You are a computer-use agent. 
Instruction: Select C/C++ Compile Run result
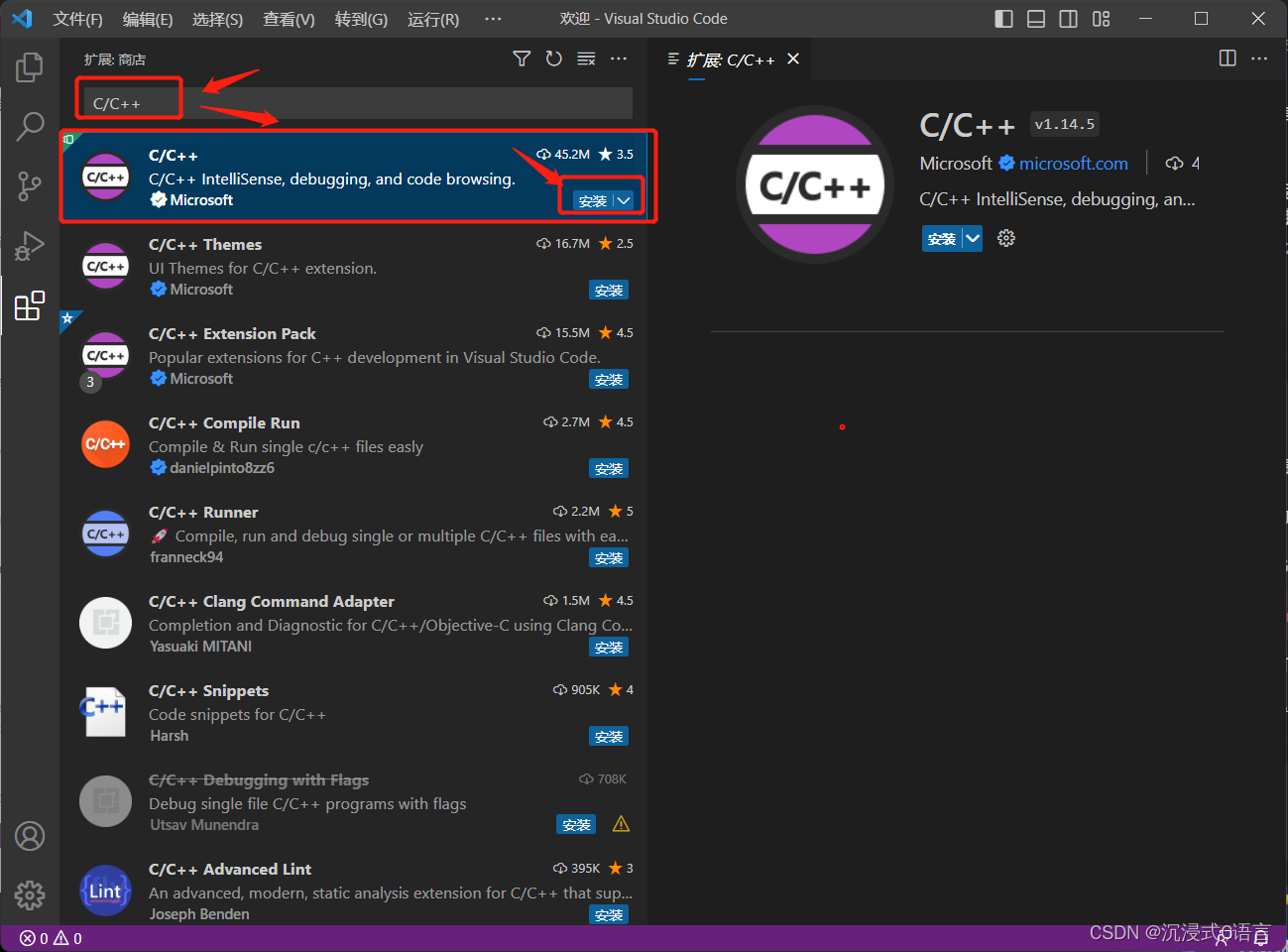(x=353, y=444)
